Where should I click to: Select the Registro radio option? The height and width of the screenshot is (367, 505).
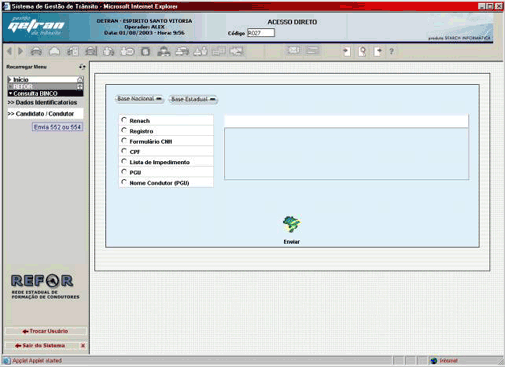point(124,130)
